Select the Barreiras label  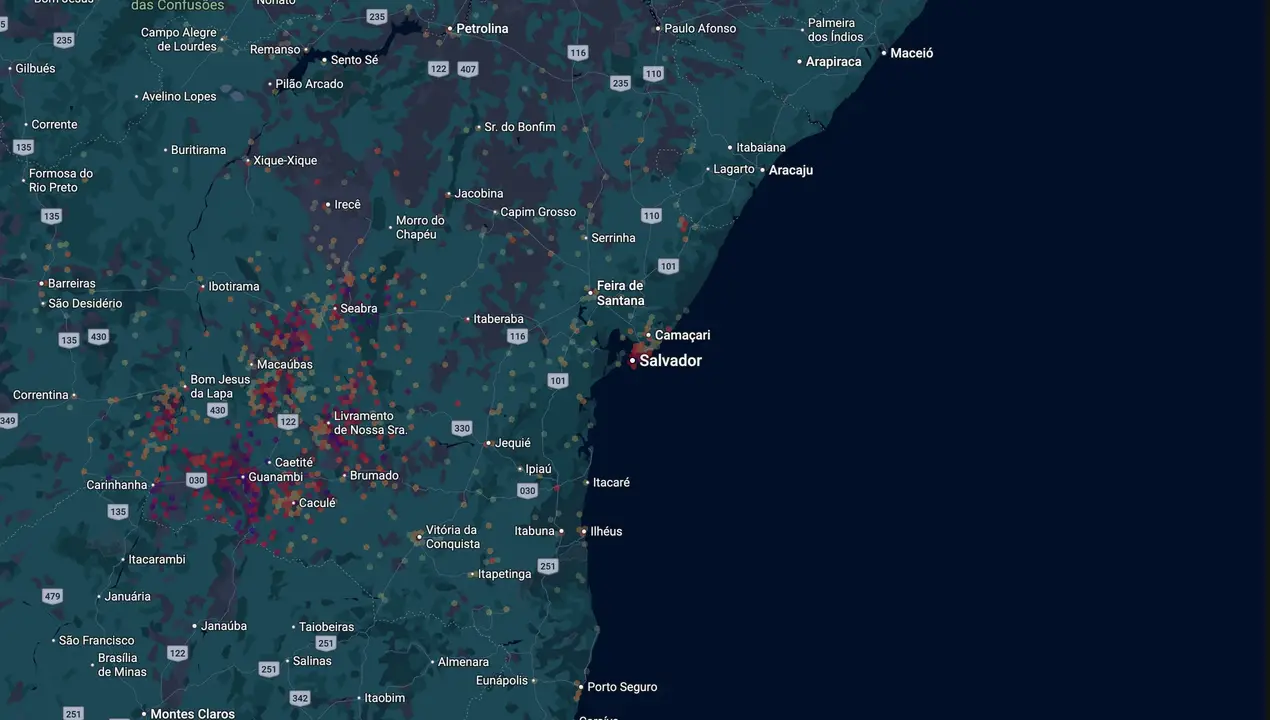(72, 284)
